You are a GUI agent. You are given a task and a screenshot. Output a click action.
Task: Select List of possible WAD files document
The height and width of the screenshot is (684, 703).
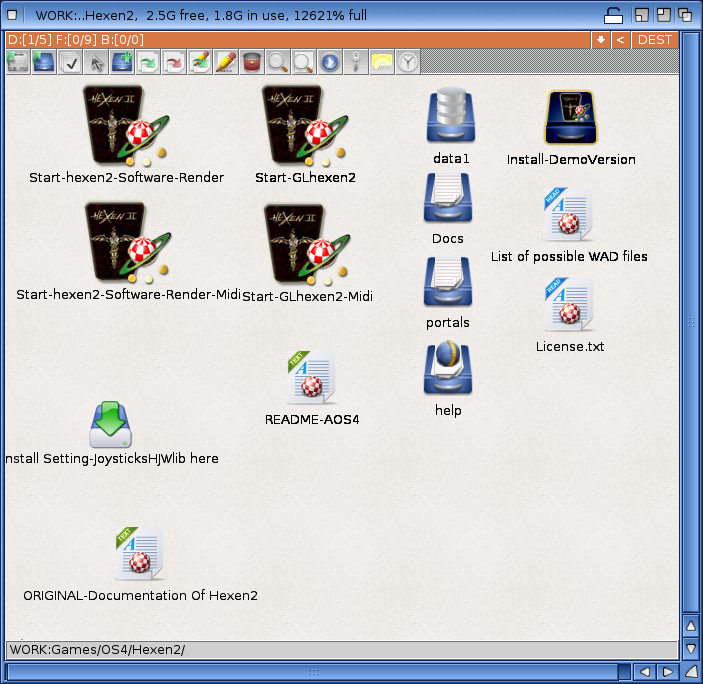[568, 214]
